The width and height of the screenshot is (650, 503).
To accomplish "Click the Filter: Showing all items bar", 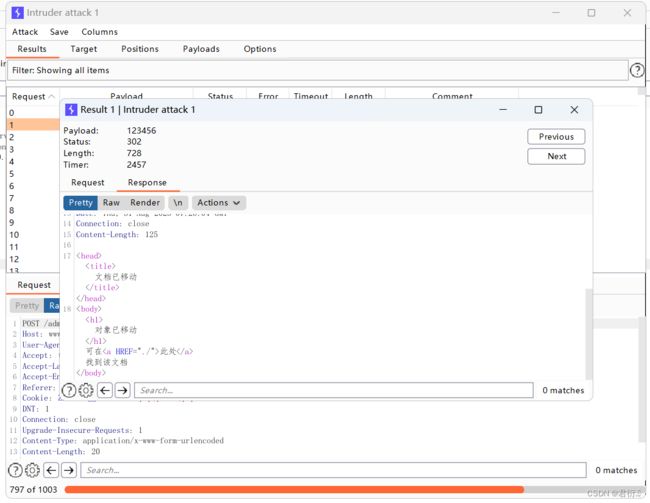I will click(x=318, y=70).
